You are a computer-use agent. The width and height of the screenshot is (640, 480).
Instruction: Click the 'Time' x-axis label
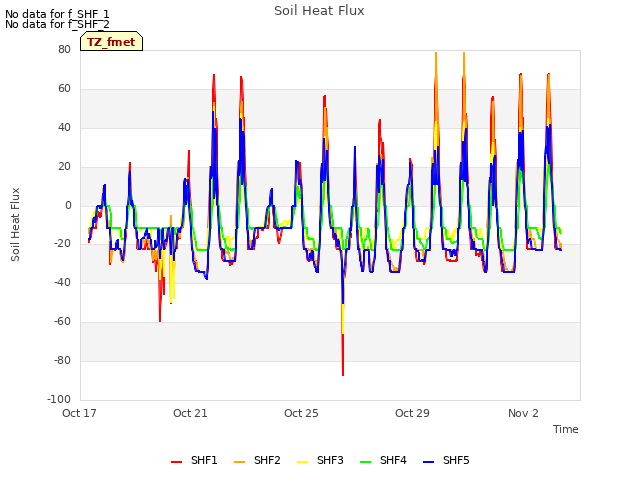[x=566, y=429]
